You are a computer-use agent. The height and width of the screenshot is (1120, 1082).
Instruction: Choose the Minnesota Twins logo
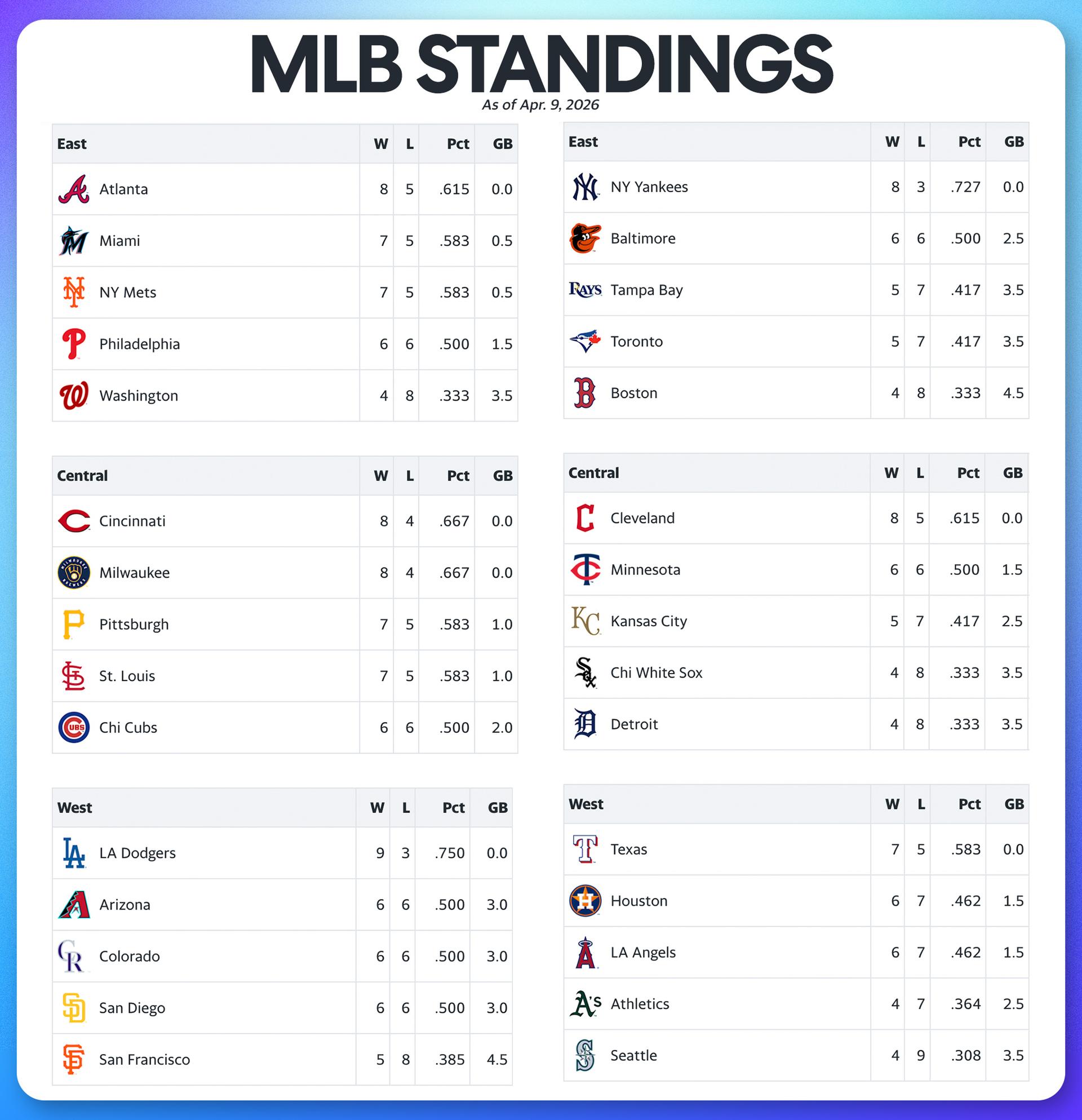pos(585,570)
